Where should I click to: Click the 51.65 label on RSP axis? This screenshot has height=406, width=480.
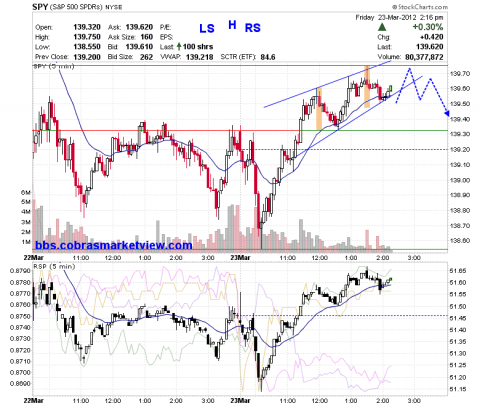(x=457, y=271)
